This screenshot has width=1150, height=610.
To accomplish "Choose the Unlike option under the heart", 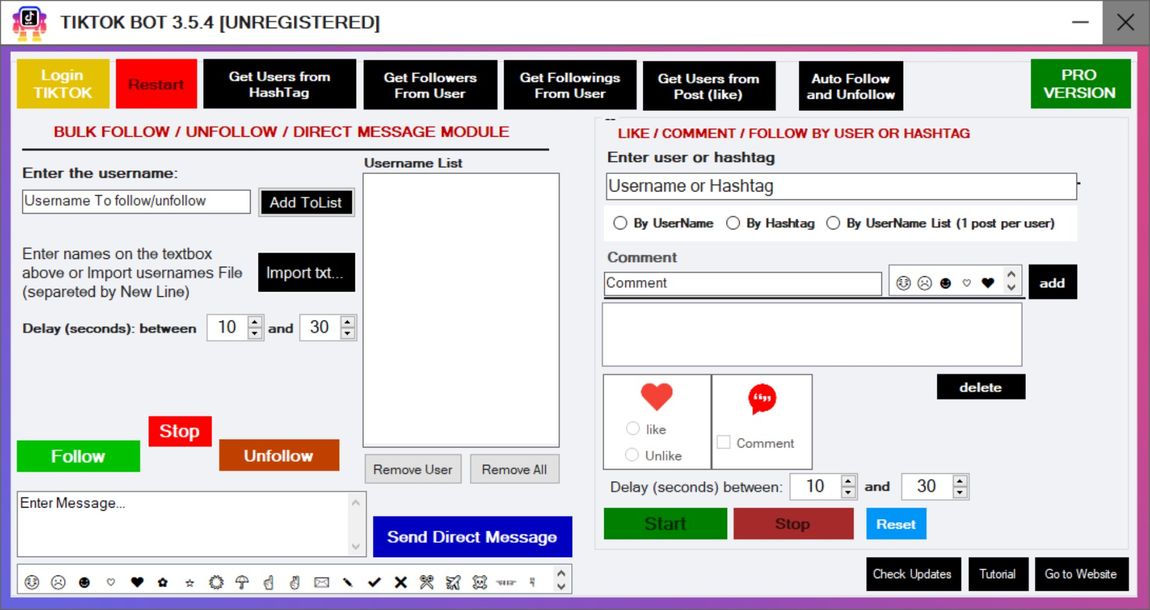I will (633, 457).
